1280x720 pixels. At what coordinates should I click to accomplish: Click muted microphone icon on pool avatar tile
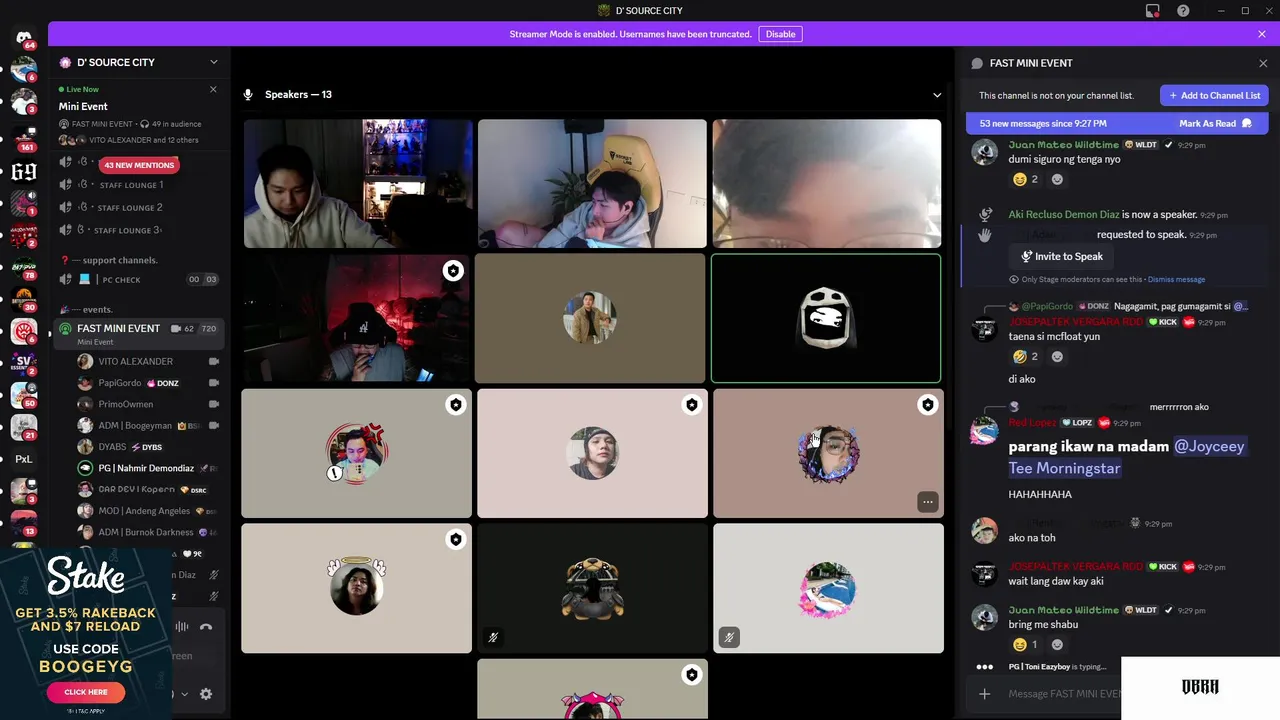pyautogui.click(x=729, y=637)
